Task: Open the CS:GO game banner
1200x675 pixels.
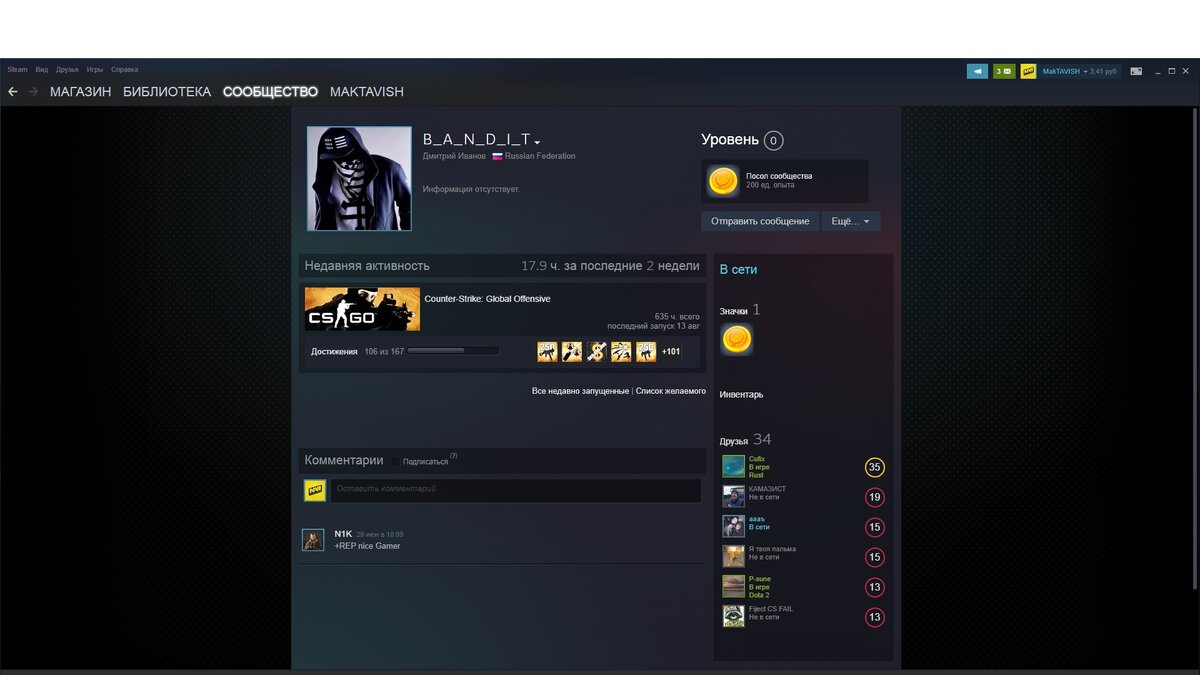Action: 362,309
